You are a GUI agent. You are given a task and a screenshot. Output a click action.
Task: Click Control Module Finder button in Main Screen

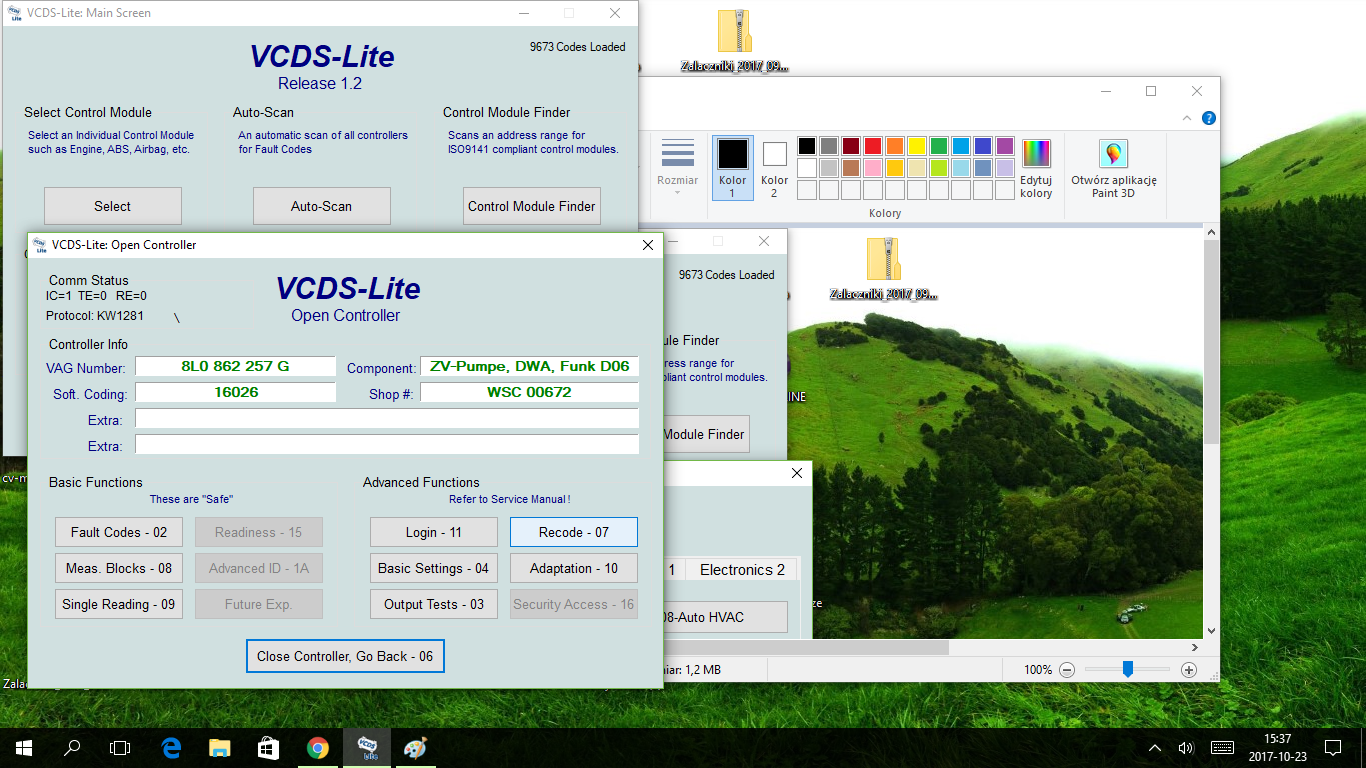coord(532,206)
